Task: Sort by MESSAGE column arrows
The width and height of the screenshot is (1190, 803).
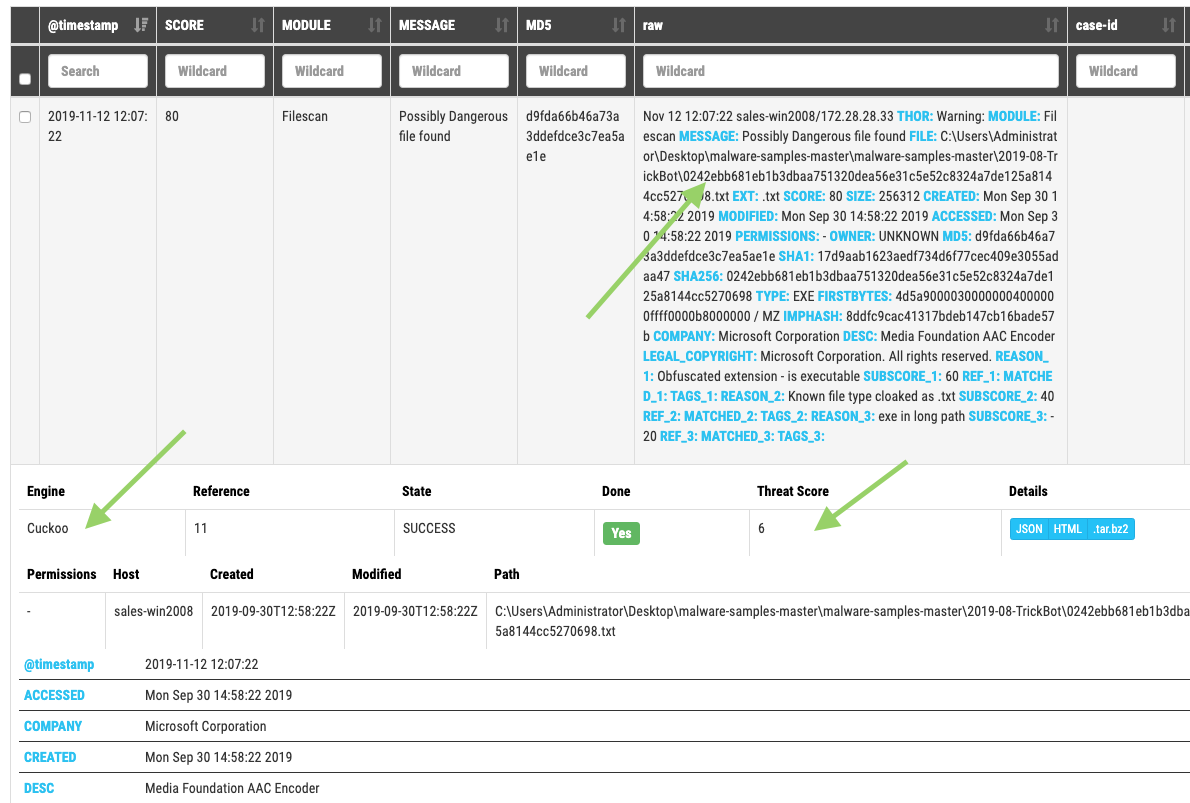Action: [502, 25]
